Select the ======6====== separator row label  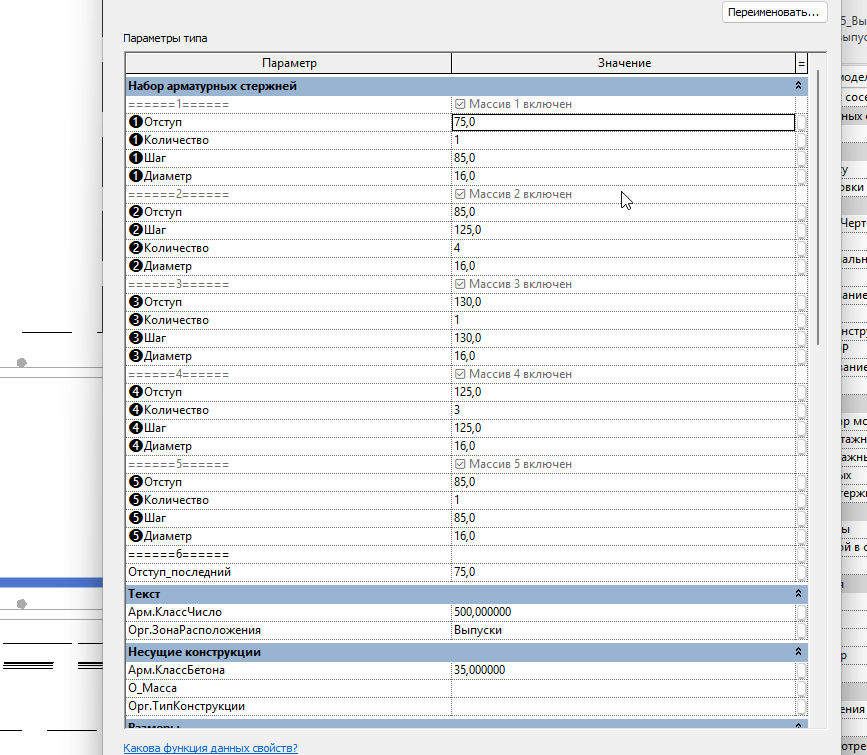click(179, 554)
